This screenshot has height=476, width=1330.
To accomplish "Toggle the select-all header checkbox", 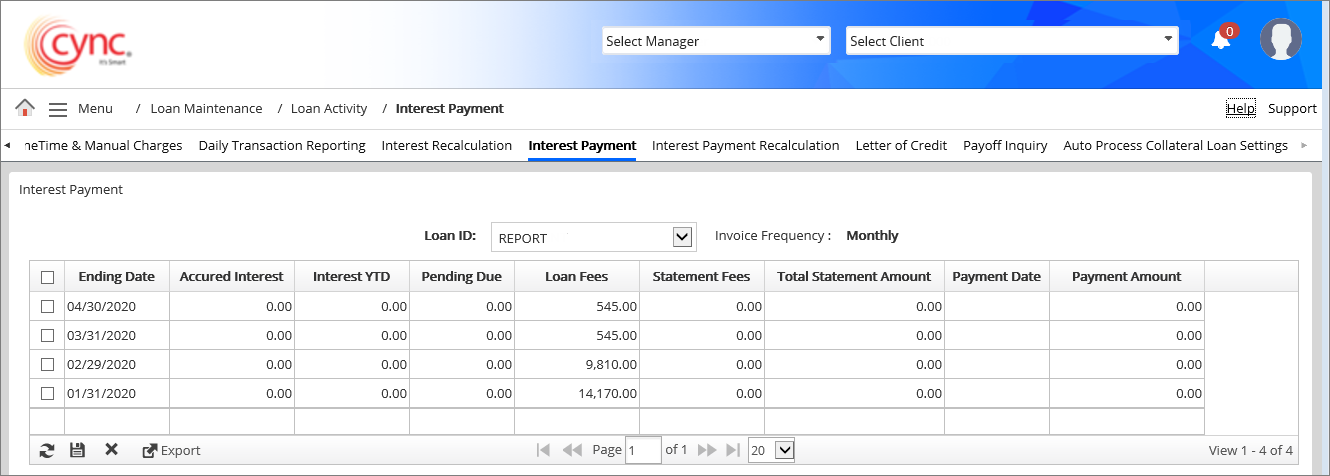I will coord(47,277).
